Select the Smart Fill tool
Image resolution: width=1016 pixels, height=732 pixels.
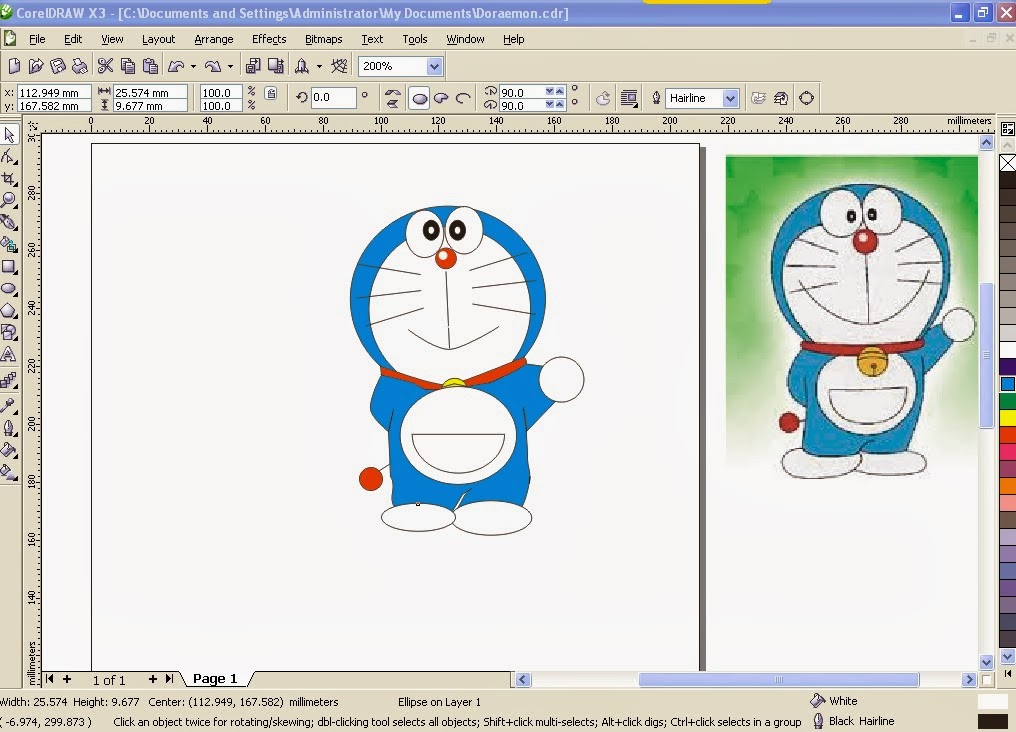click(x=9, y=244)
